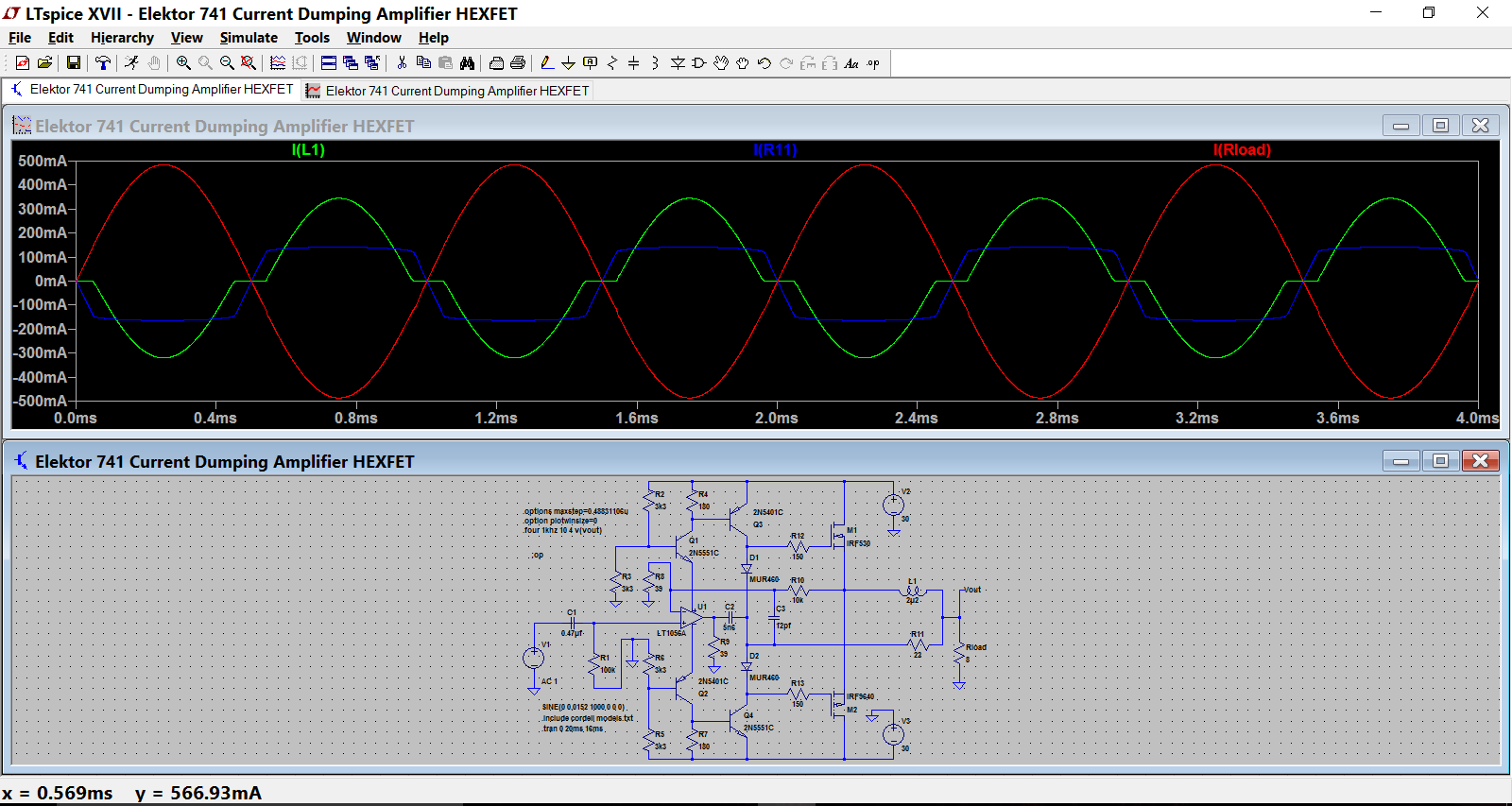Open a file with the folder icon

pyautogui.click(x=44, y=63)
